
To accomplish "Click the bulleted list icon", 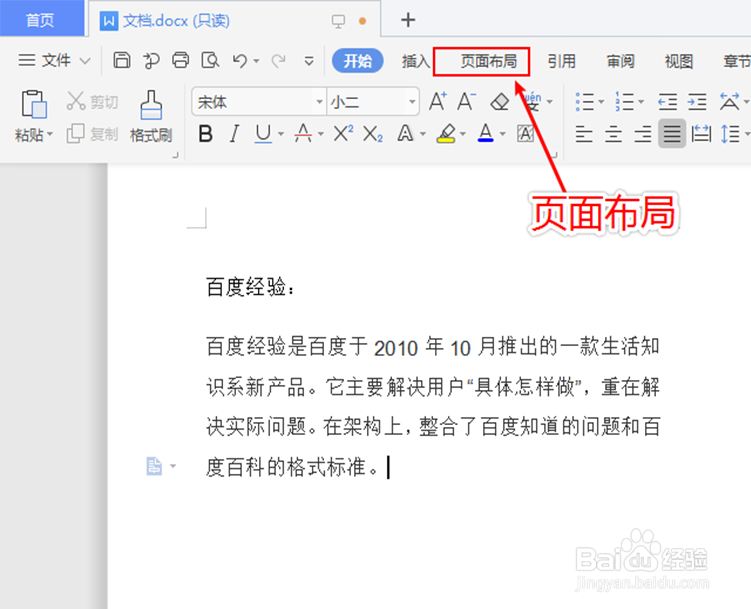I will pyautogui.click(x=585, y=102).
